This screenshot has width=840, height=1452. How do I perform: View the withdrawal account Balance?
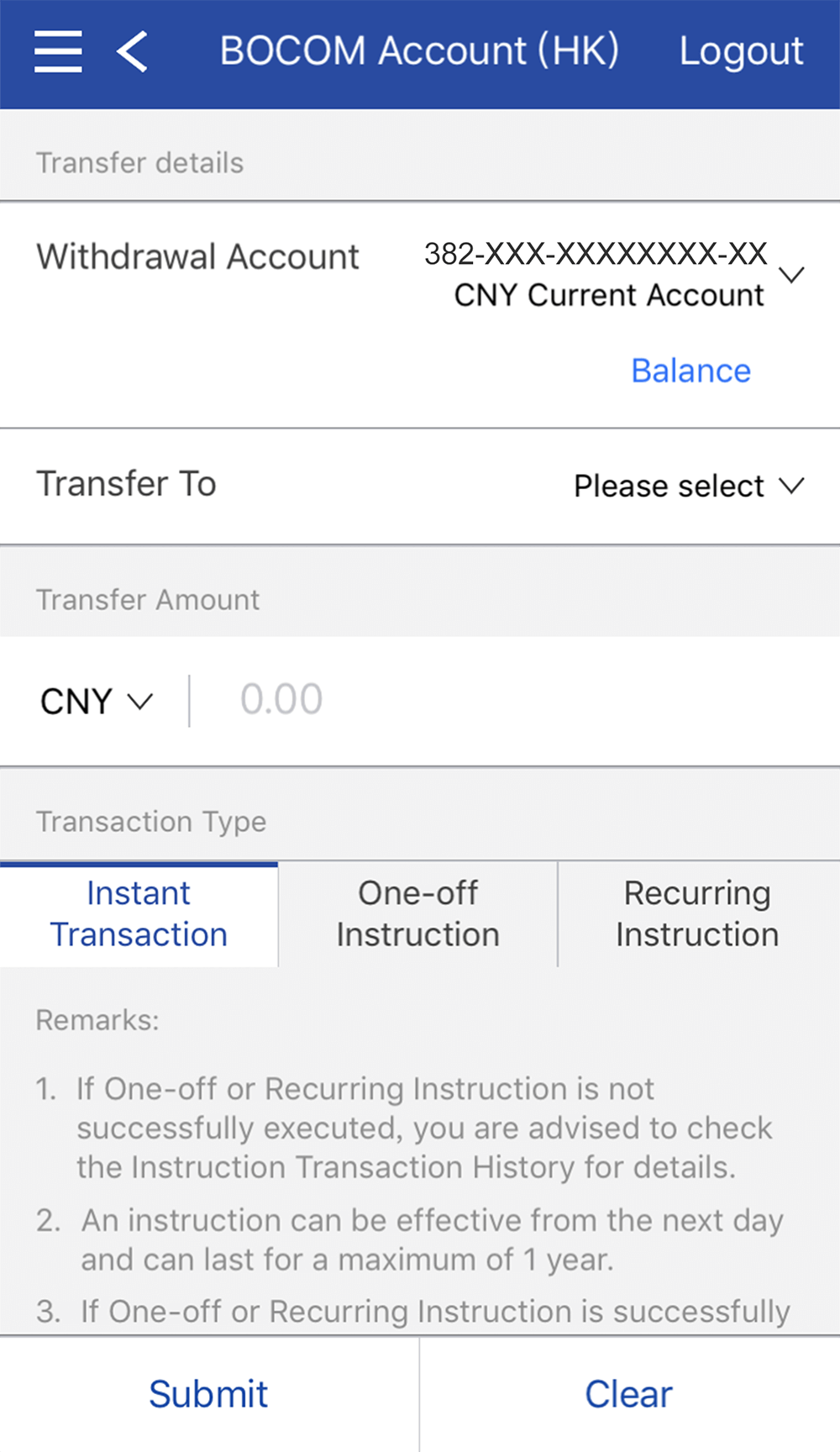tap(690, 371)
